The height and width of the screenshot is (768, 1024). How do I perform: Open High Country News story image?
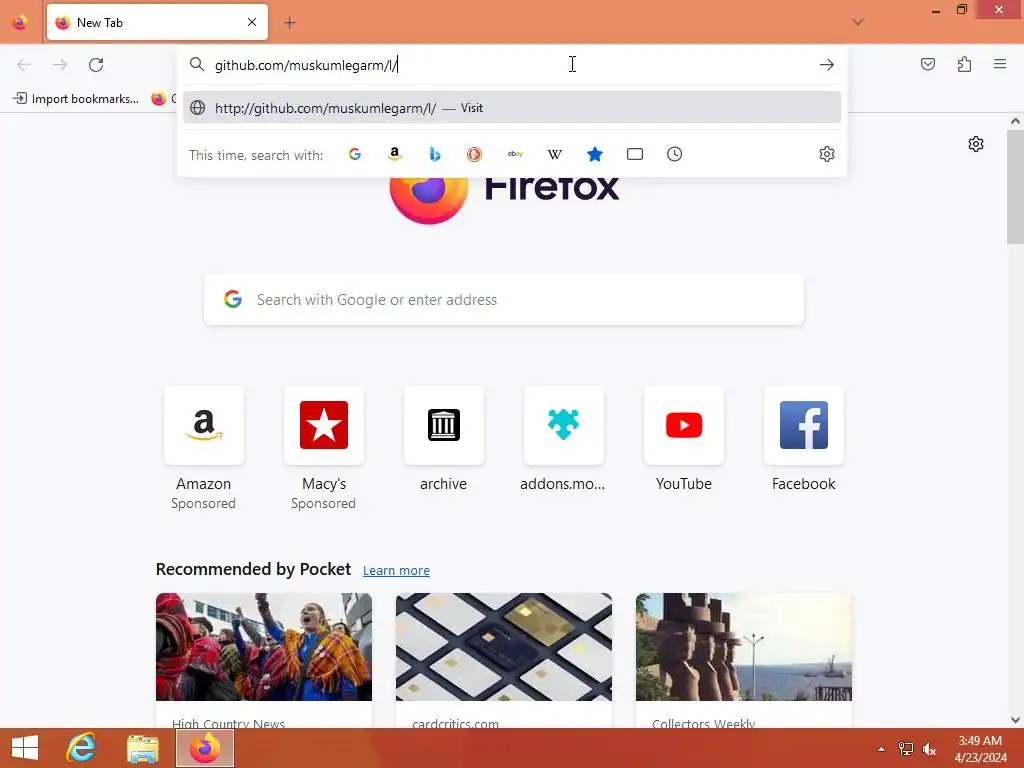click(264, 647)
